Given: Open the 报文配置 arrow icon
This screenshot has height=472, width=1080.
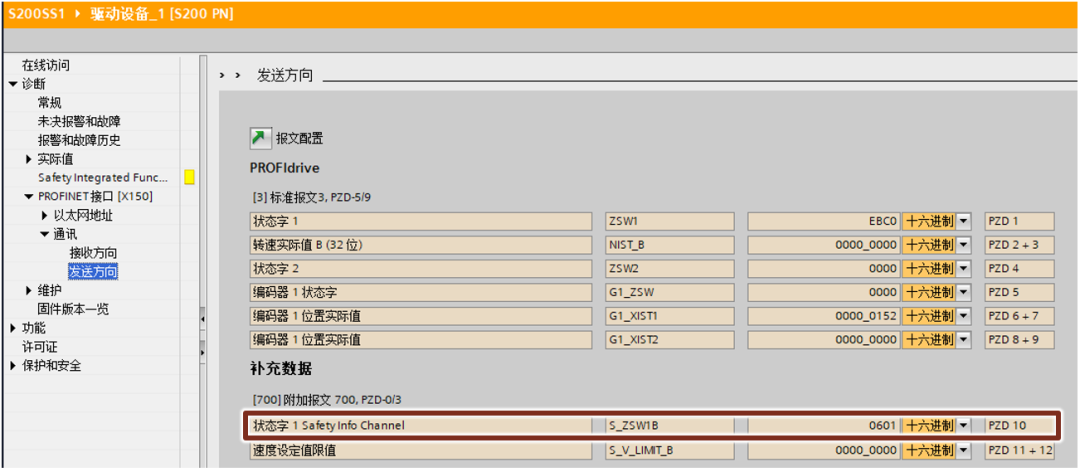Looking at the screenshot, I should [260, 138].
